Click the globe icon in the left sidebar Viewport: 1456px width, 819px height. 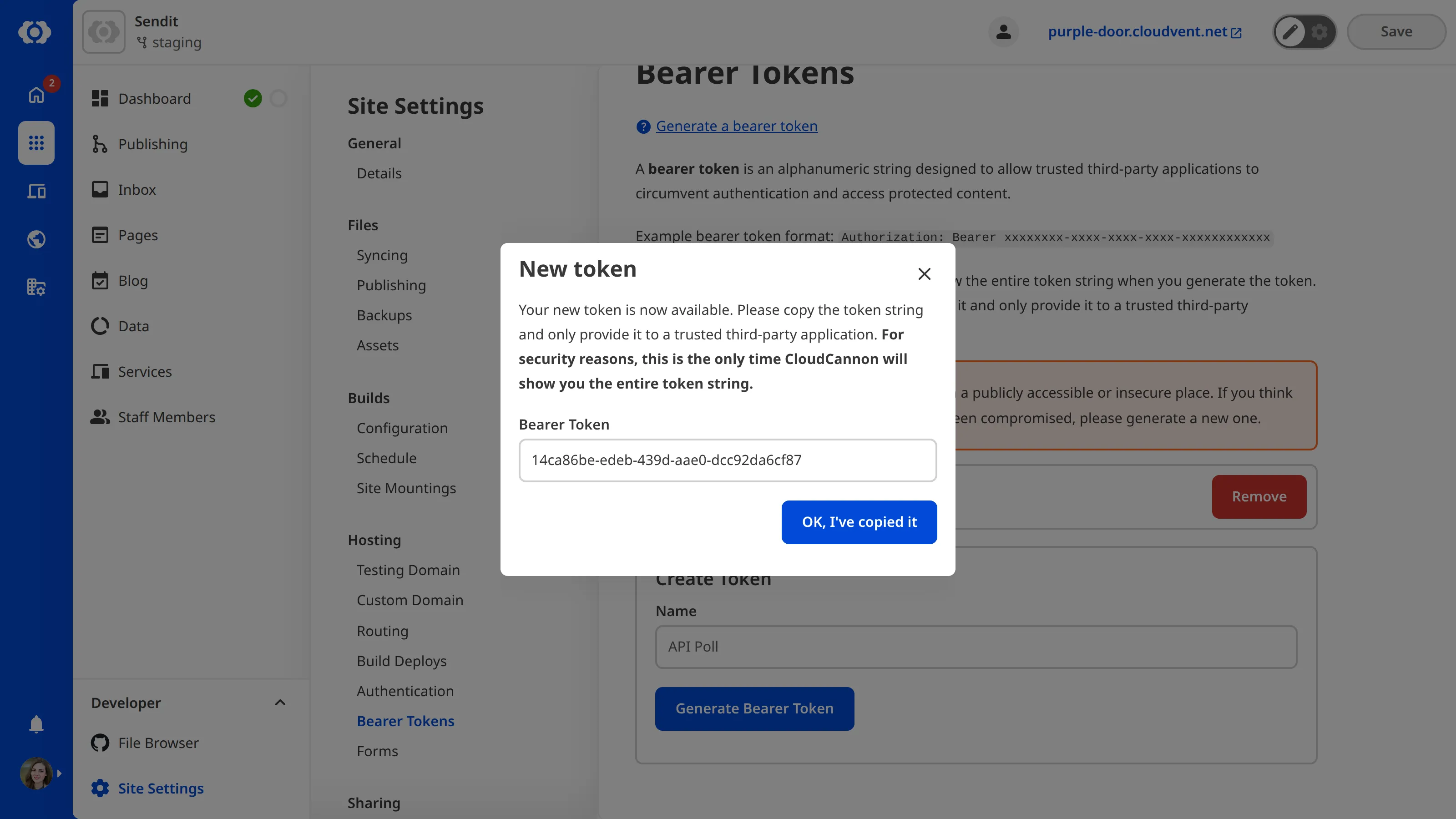[x=35, y=239]
